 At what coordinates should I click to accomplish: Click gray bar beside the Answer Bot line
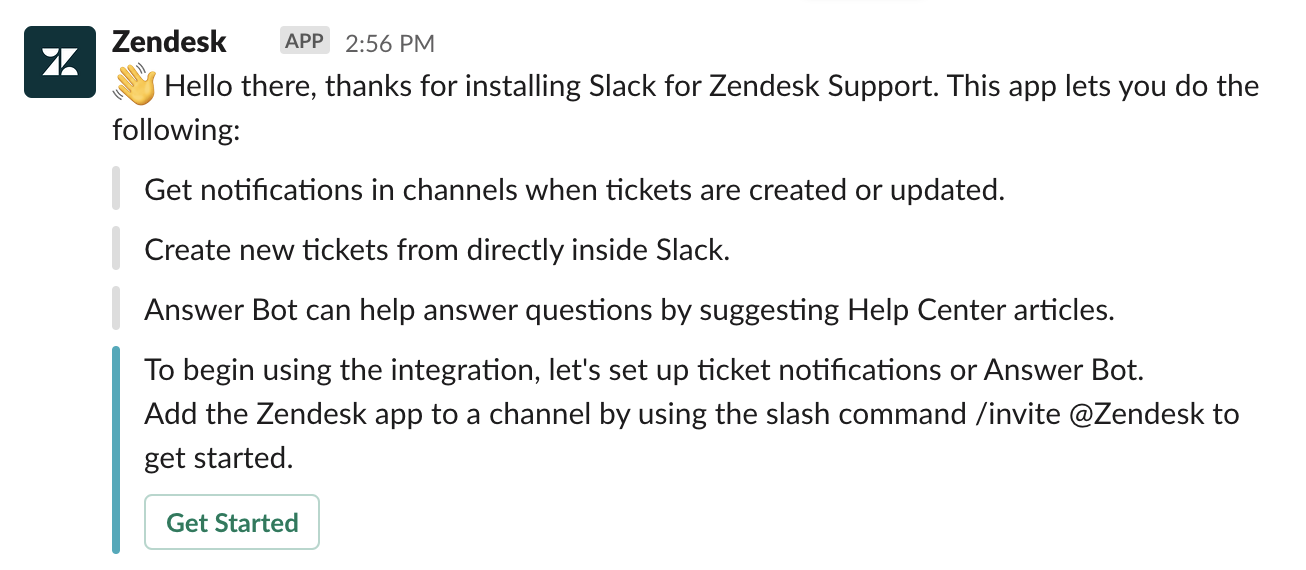[116, 310]
